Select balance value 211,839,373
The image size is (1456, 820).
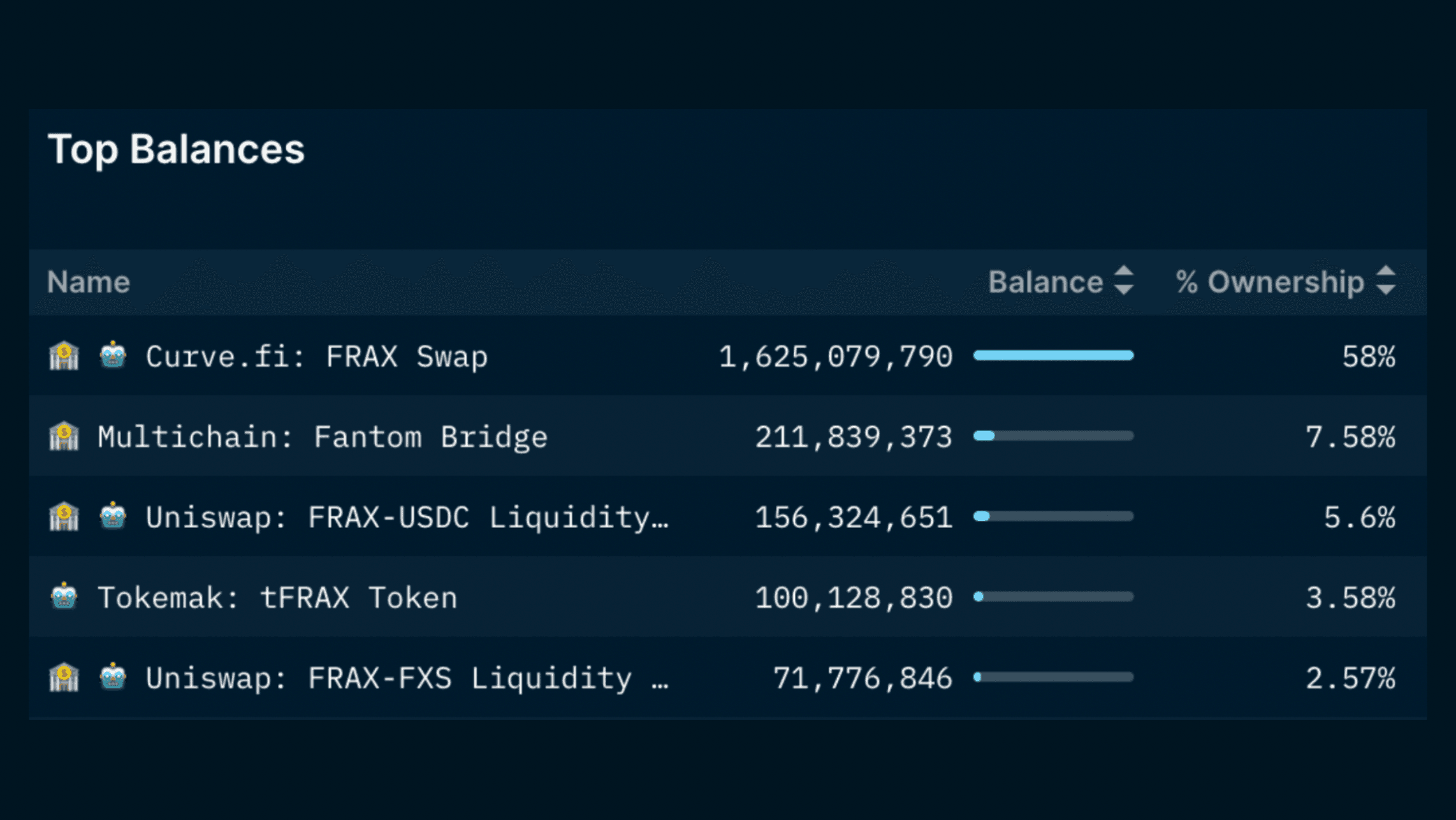854,437
